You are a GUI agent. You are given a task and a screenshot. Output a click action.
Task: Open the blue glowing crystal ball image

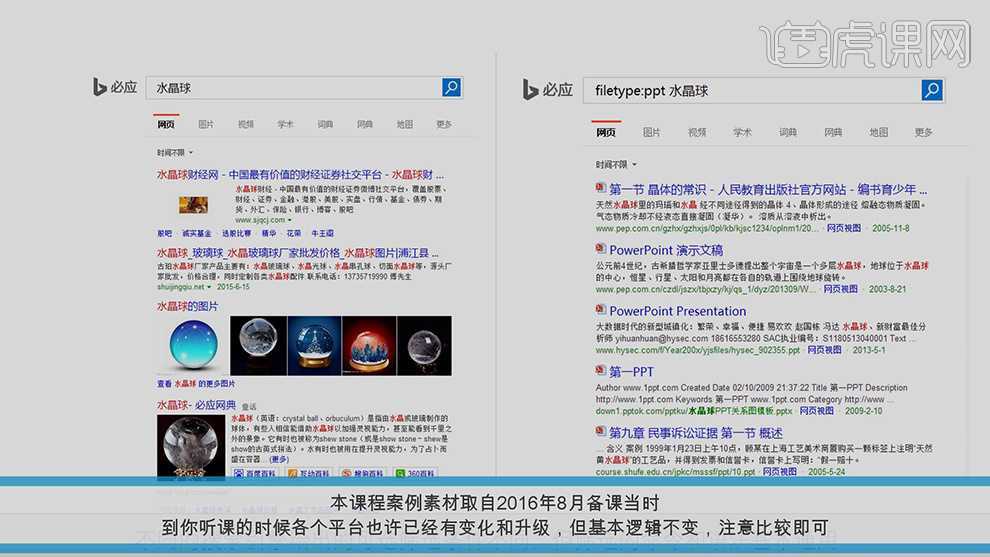tap(193, 345)
